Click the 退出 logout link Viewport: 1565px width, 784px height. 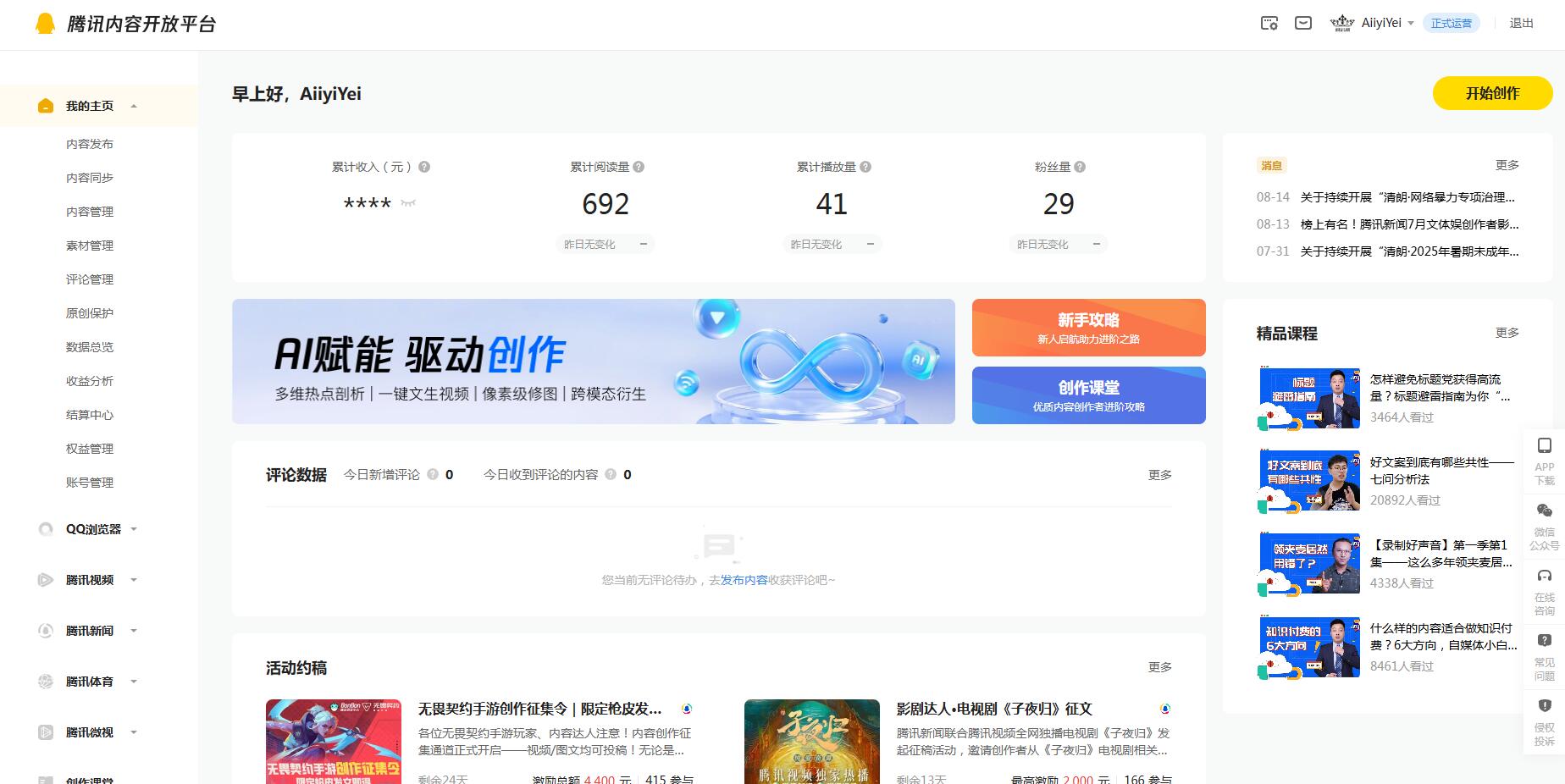coord(1521,23)
